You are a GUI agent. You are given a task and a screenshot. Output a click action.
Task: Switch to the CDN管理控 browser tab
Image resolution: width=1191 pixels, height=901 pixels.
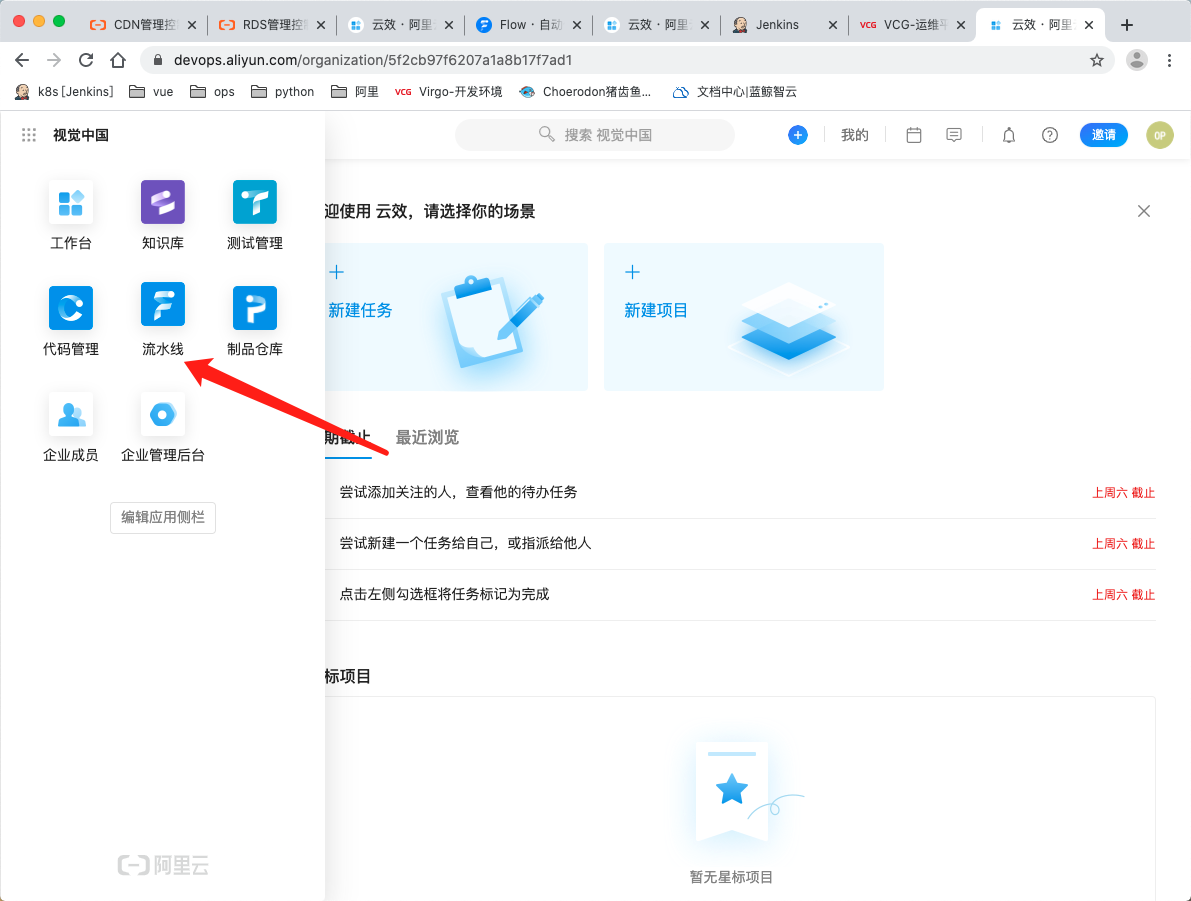[143, 25]
